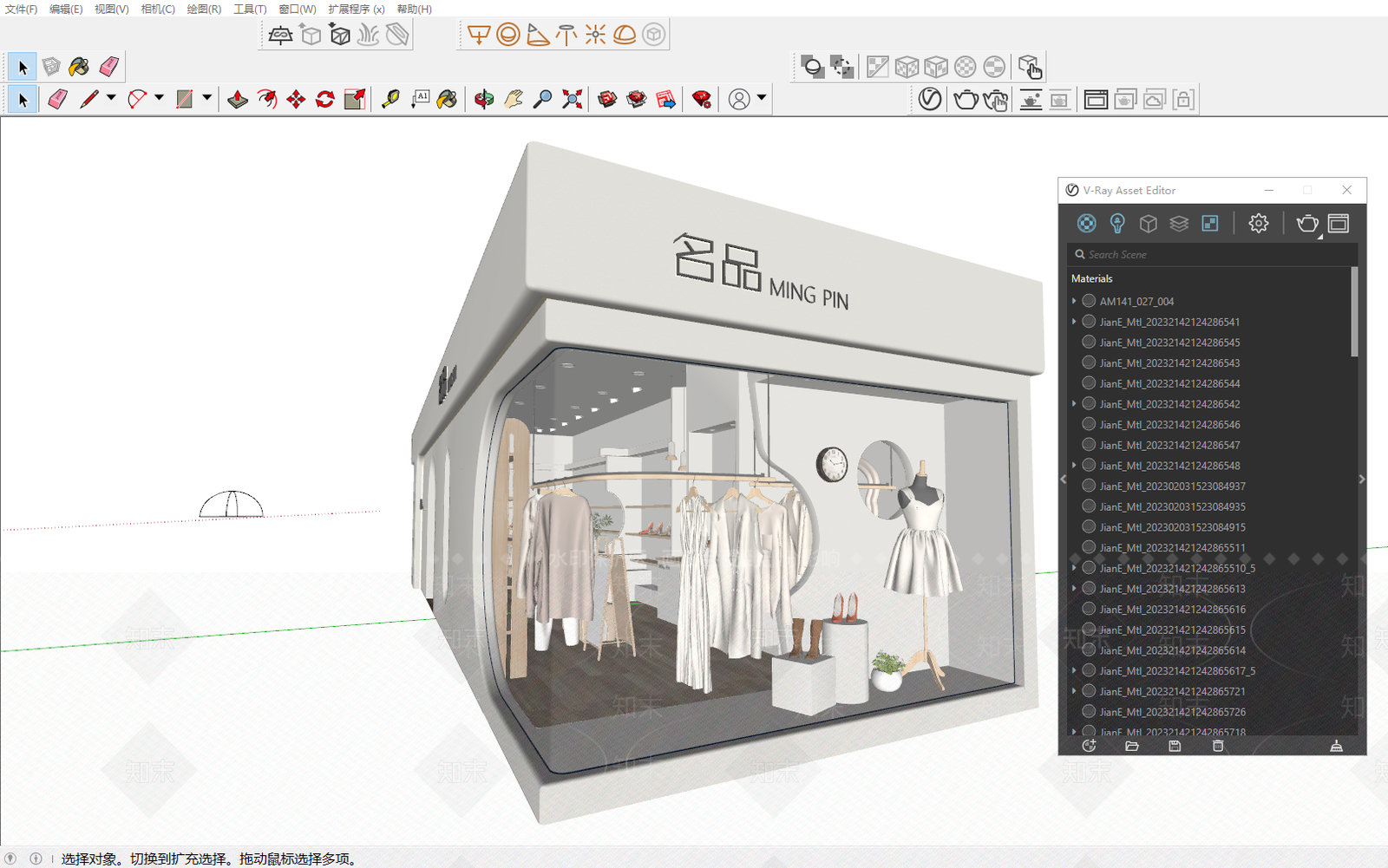Open V-Ray Asset Editor from toolbar
This screenshot has height=868, width=1388.
tap(930, 99)
